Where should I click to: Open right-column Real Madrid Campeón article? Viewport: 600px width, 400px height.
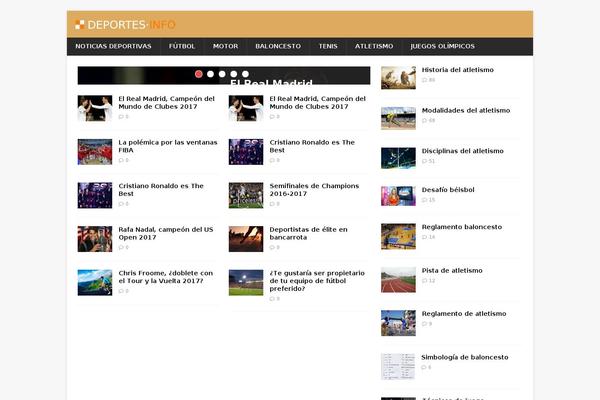click(318, 103)
